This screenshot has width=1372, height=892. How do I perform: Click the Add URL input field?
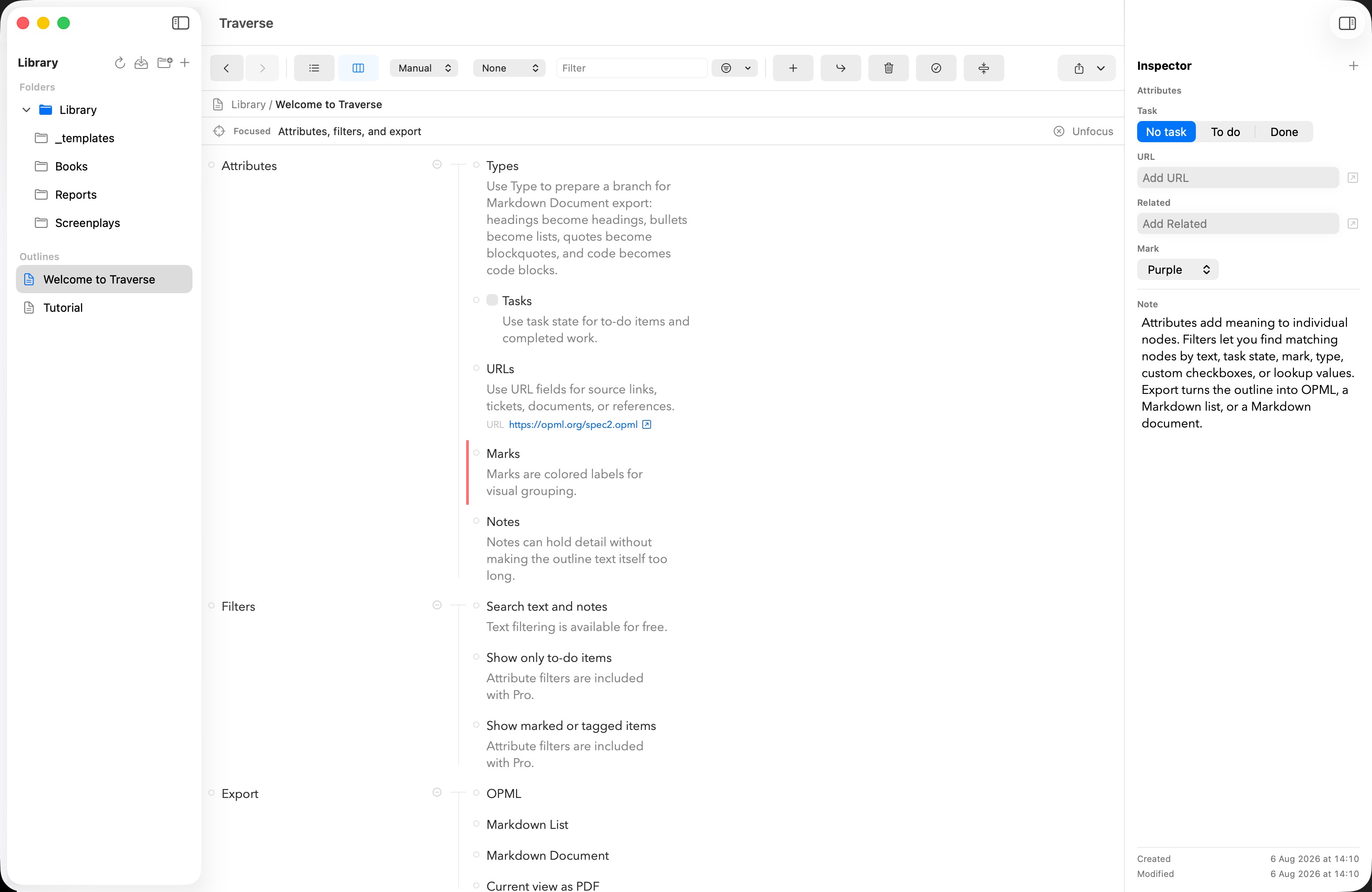click(x=1238, y=178)
